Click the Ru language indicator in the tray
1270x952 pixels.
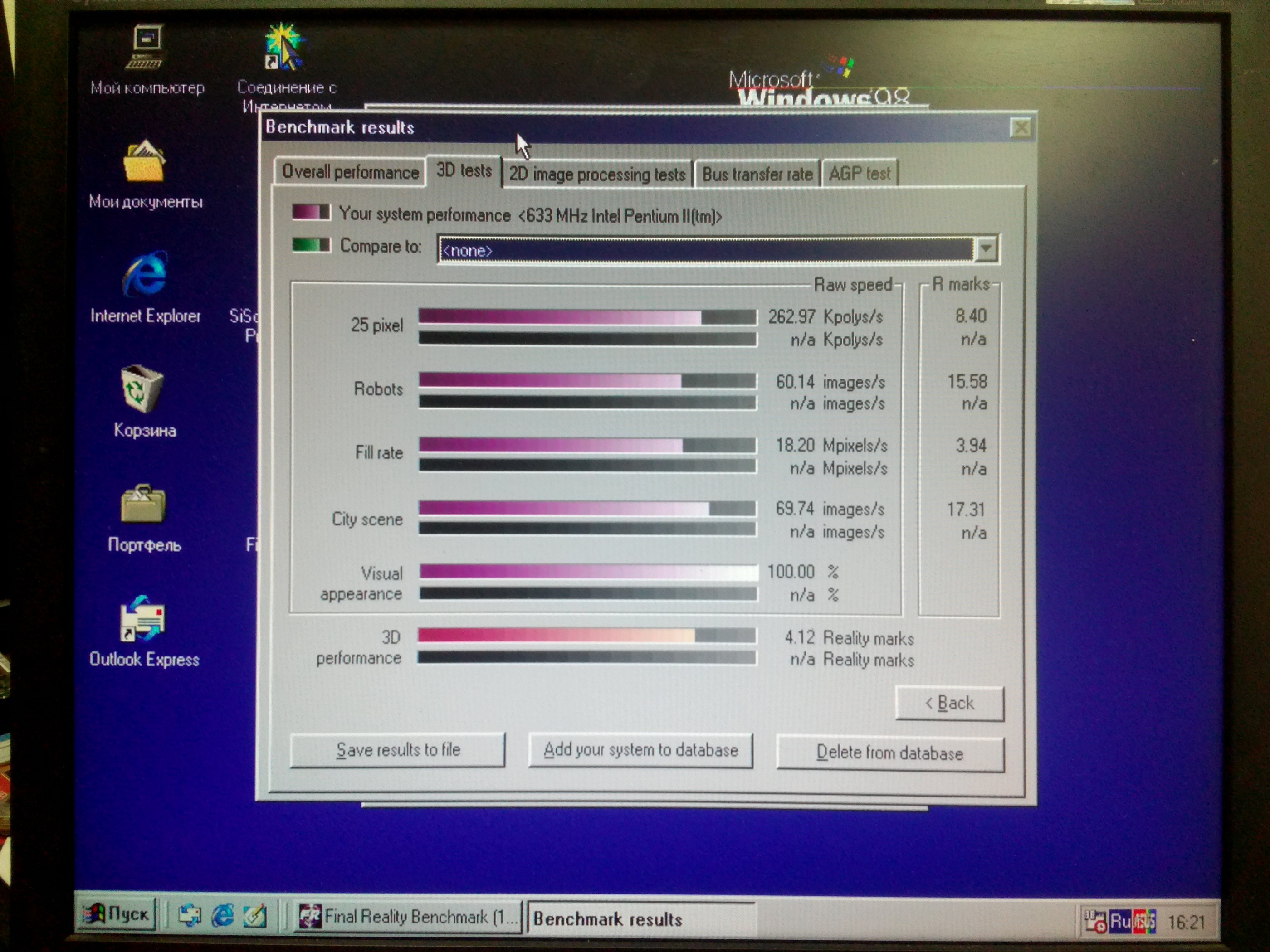[1119, 921]
